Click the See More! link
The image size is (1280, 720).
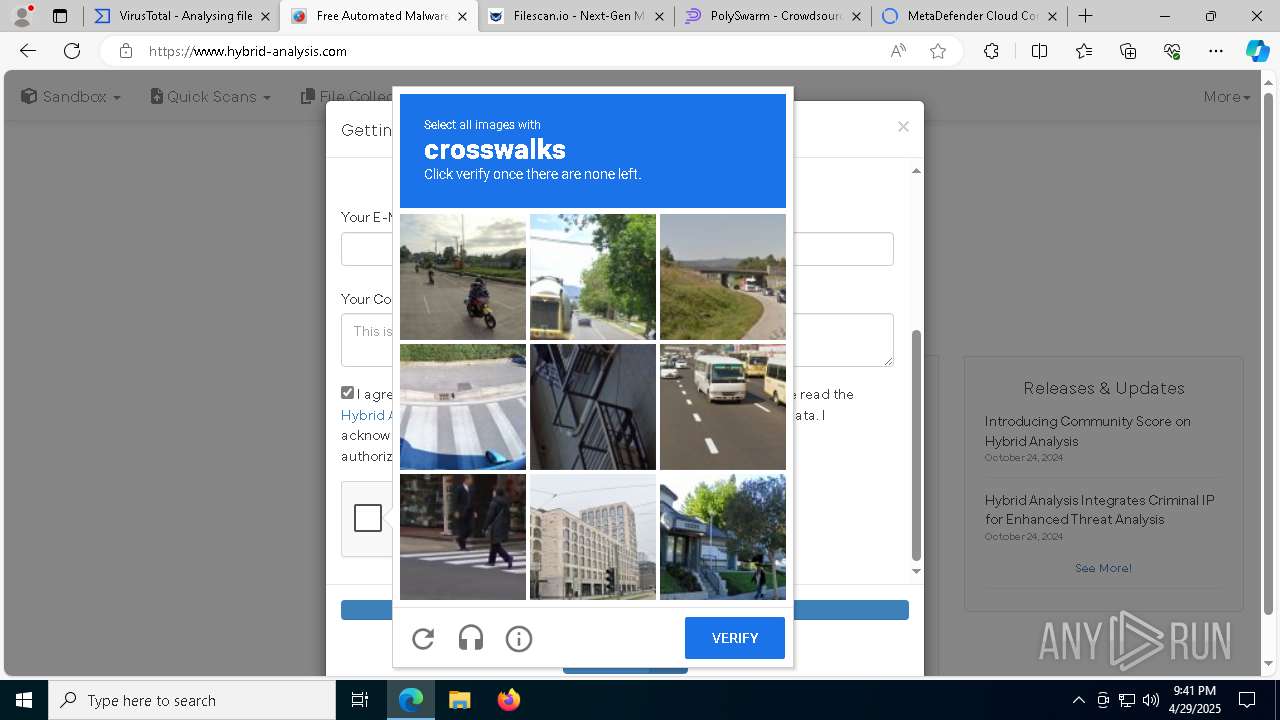click(1103, 568)
